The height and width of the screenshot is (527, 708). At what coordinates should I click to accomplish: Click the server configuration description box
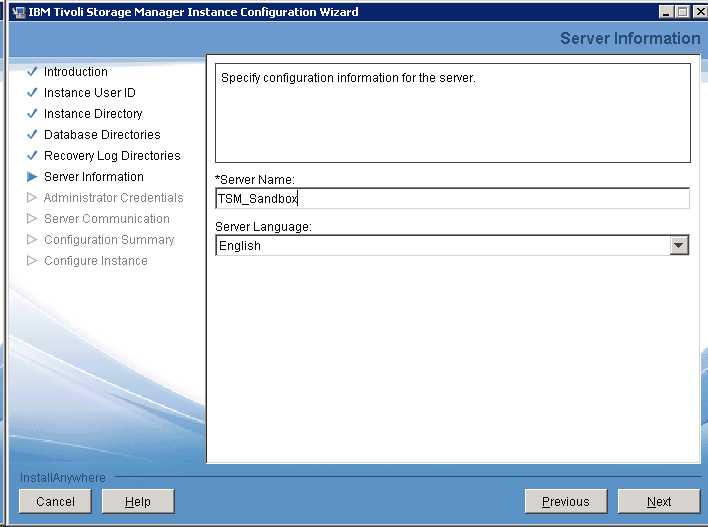click(x=452, y=113)
